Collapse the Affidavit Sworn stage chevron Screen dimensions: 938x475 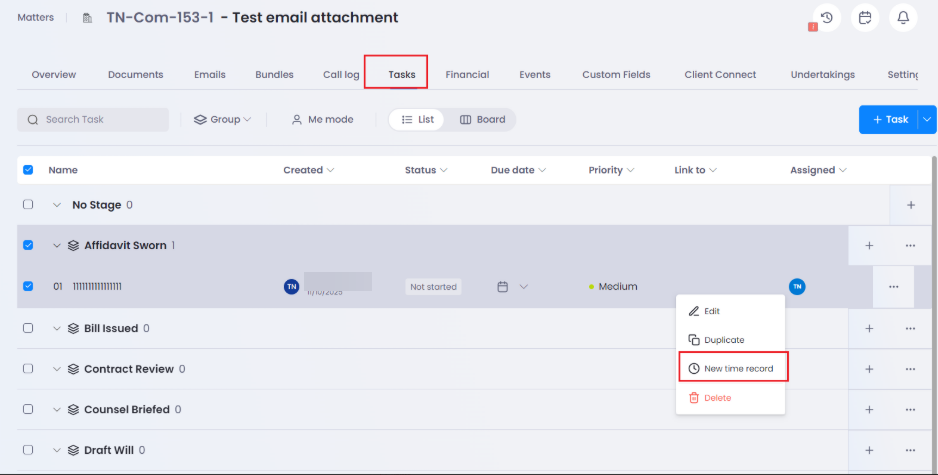[x=57, y=246]
